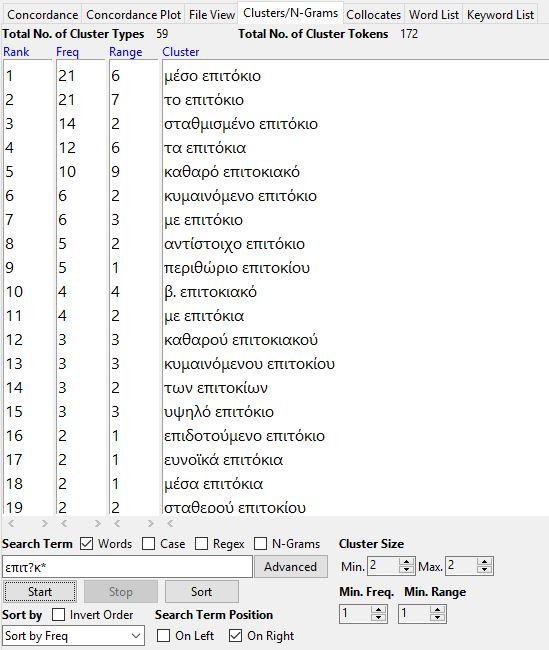Select cluster 'καθαρού επιτοκιακού'
The width and height of the screenshot is (549, 650).
(241, 340)
